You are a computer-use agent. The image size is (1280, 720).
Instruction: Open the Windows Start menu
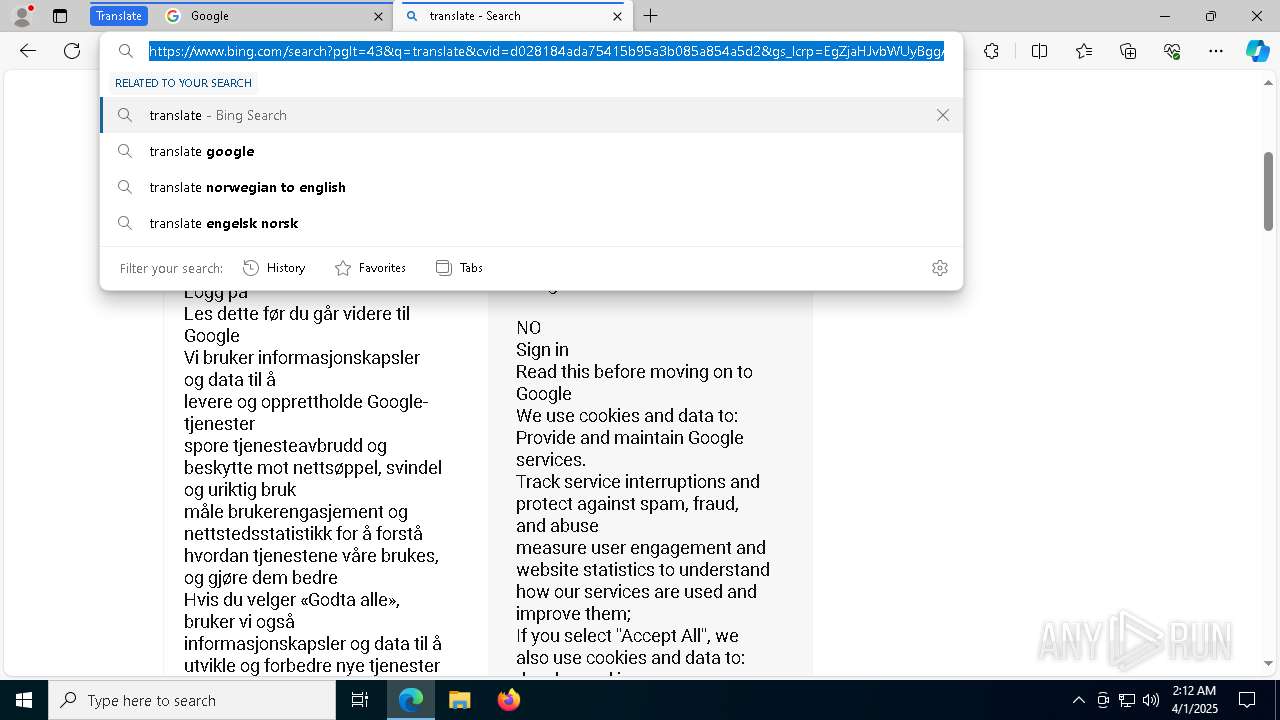point(23,700)
